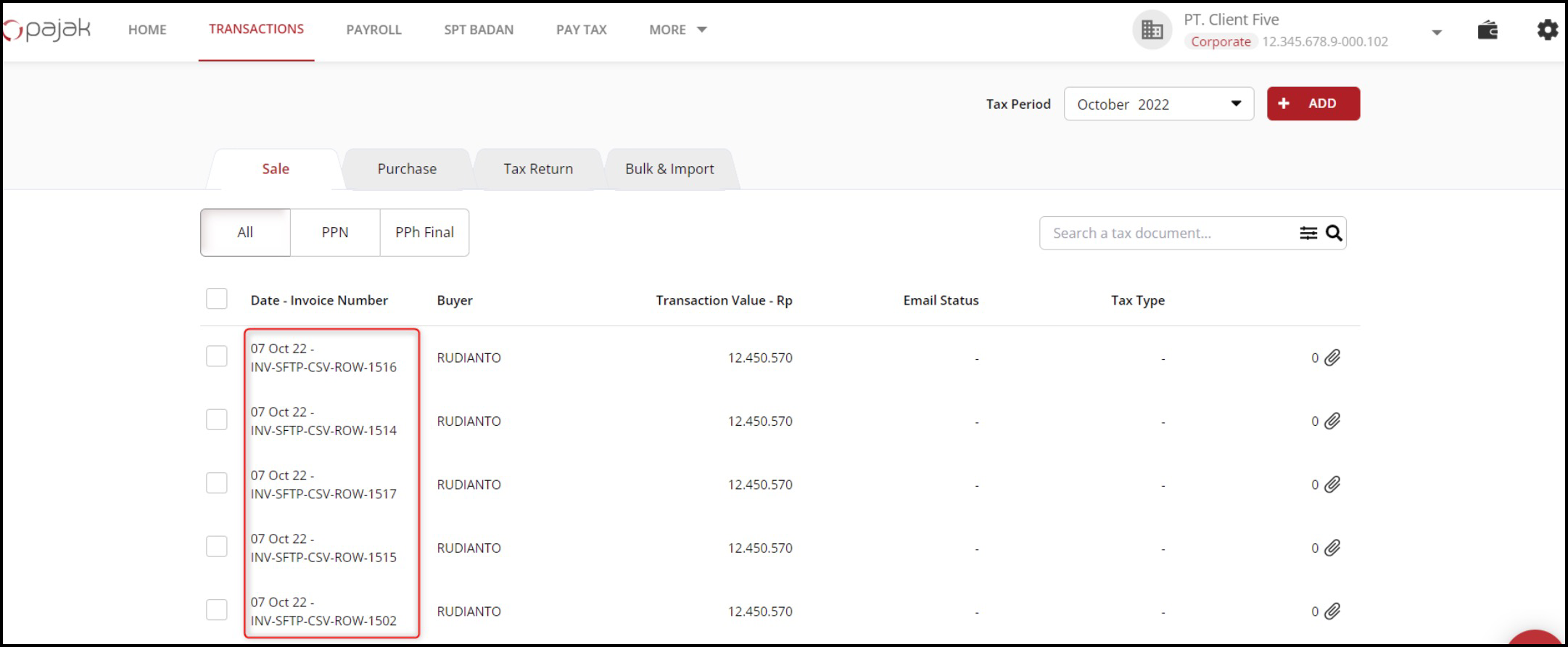The image size is (1568, 647).
Task: Filter list by PPh Final
Action: [424, 233]
